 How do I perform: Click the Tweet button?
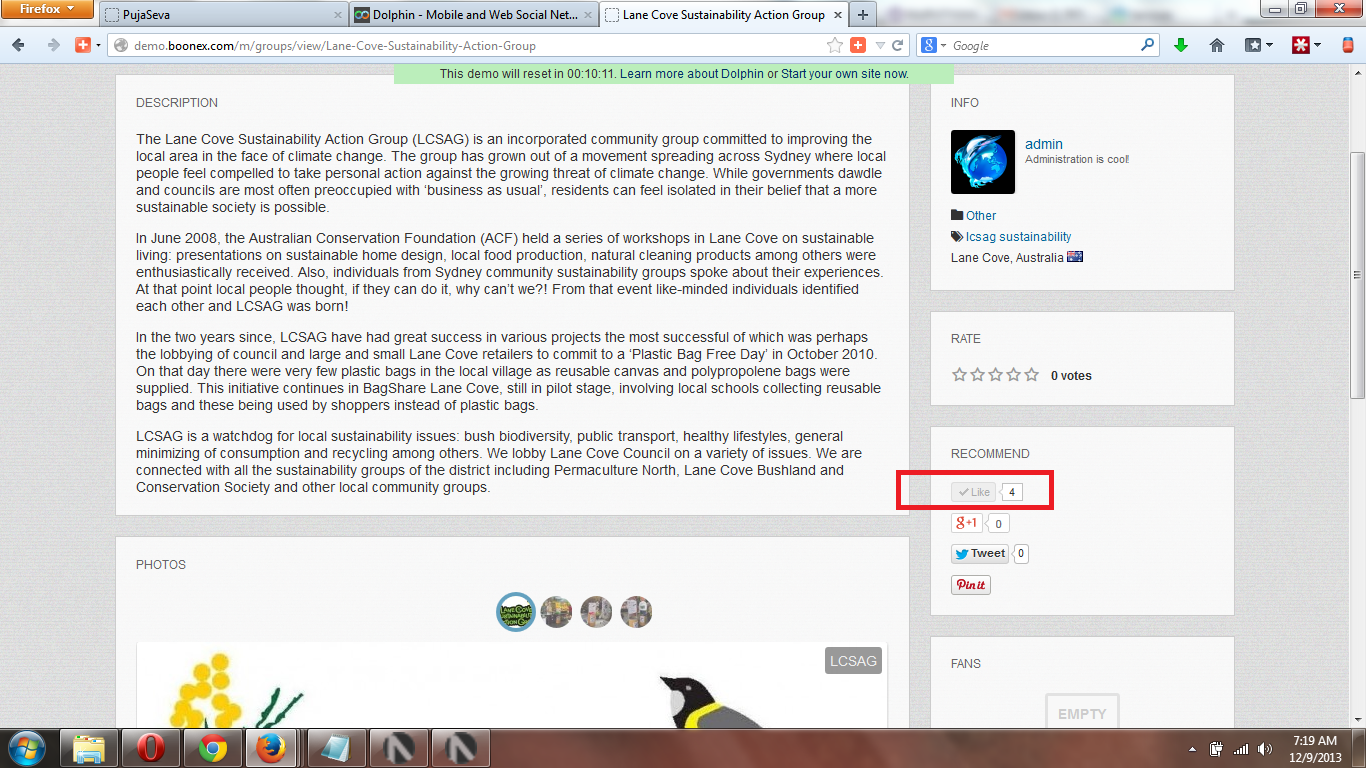coord(980,553)
